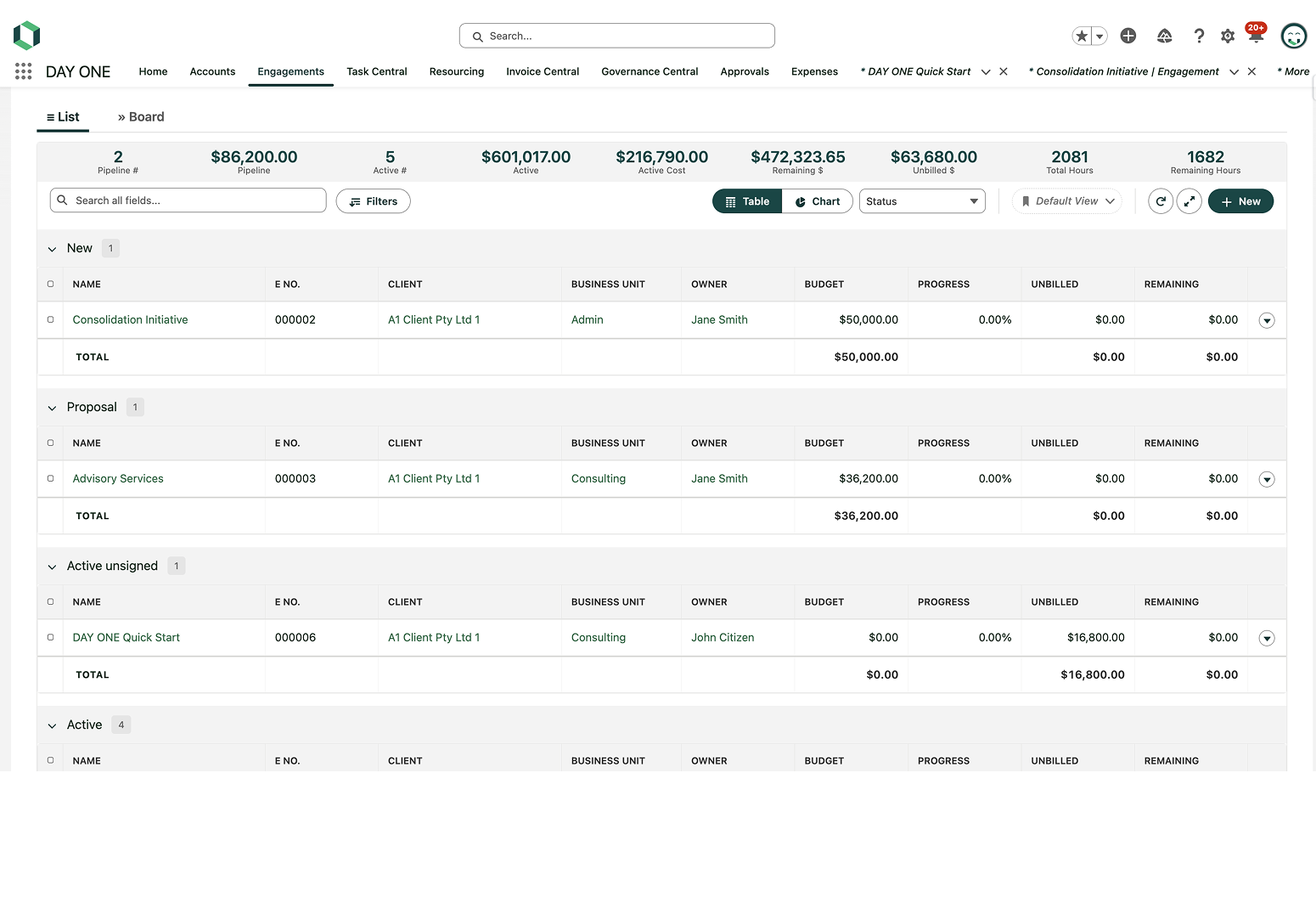Expand the table to full screen
The width and height of the screenshot is (1316, 914).
(x=1189, y=201)
